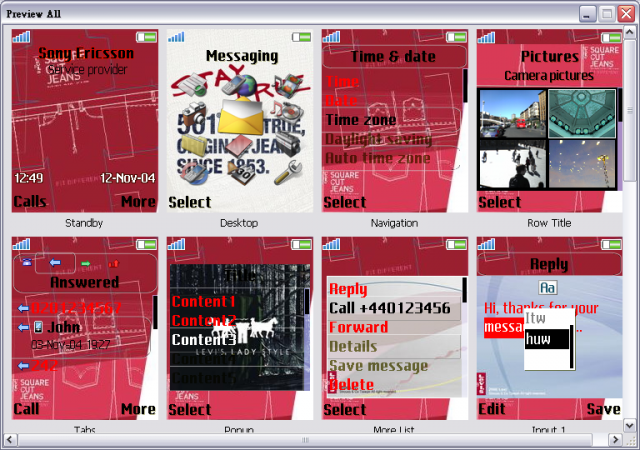Select the ice rink photo in Row Title preview
This screenshot has height=450, width=640.
pos(513,164)
